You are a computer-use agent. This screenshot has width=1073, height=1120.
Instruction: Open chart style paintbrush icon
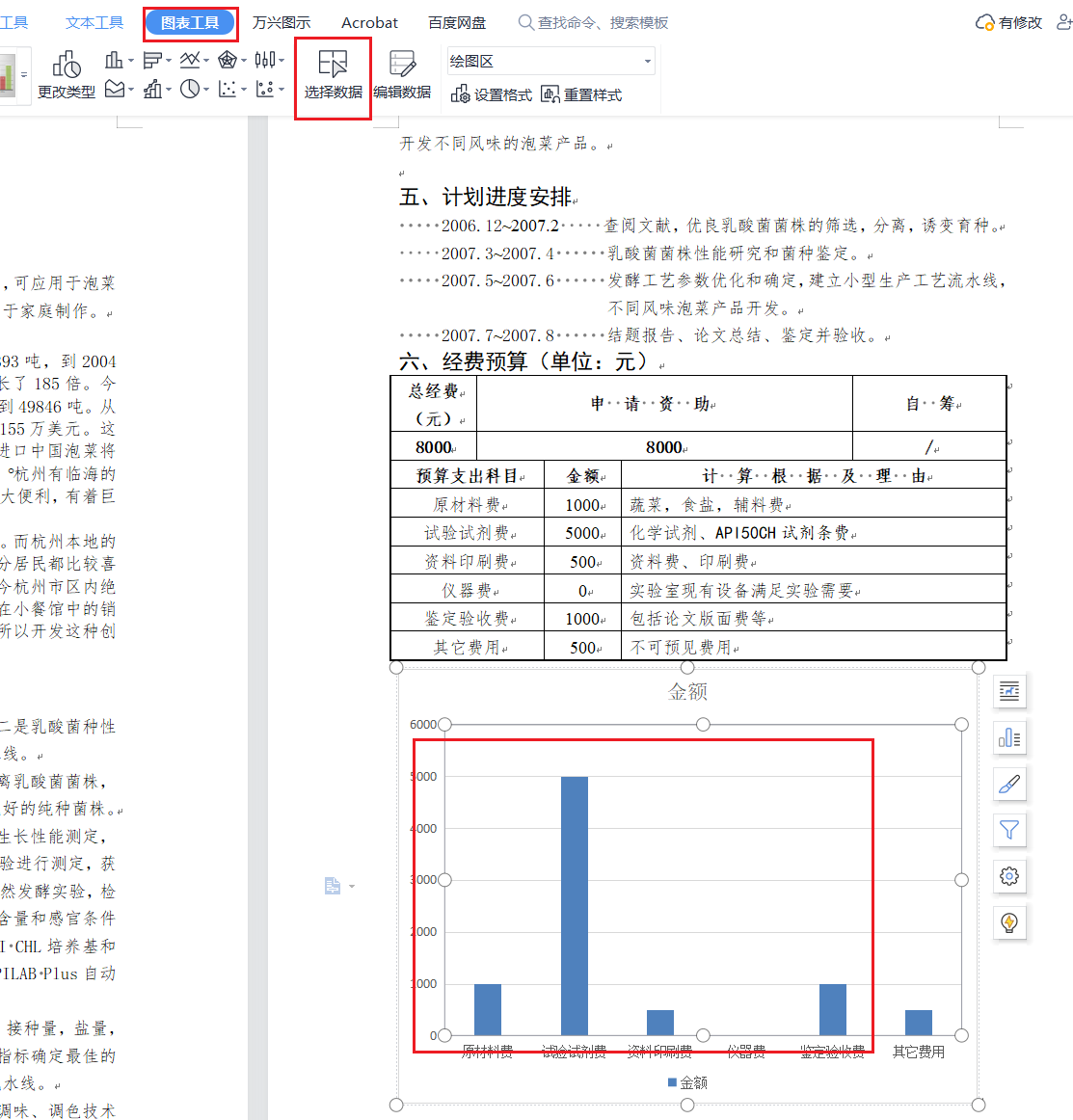pos(1009,785)
